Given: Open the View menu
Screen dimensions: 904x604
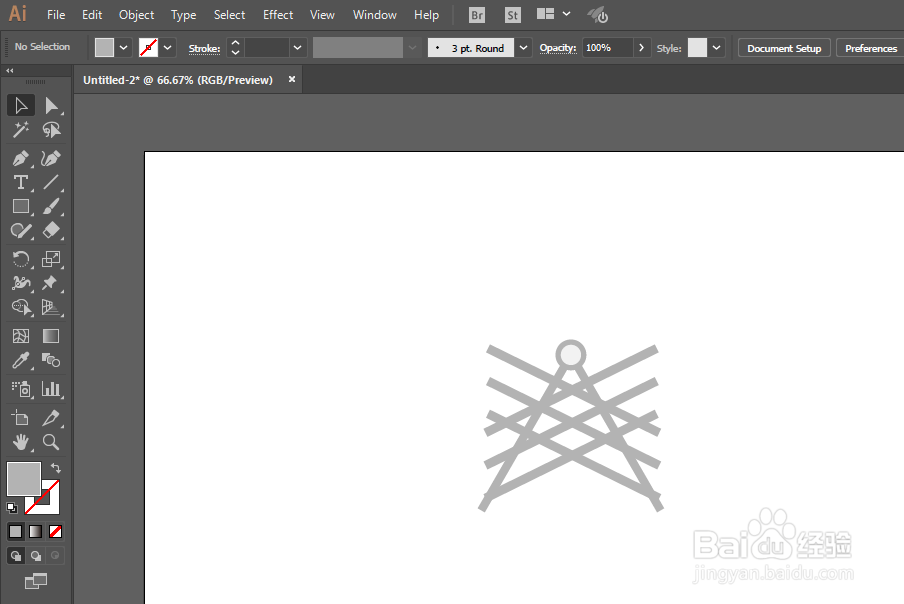Looking at the screenshot, I should 322,15.
